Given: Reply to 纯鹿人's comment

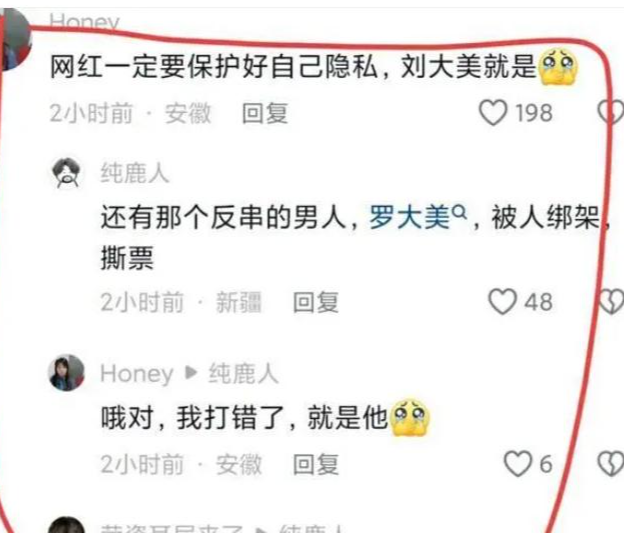Looking at the screenshot, I should [x=316, y=302].
